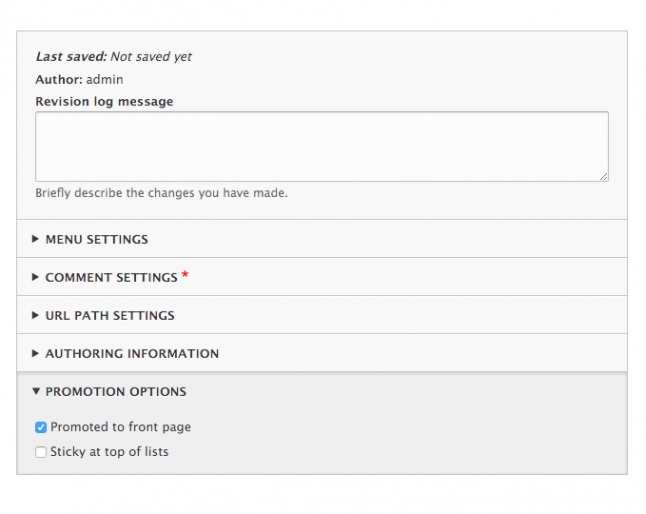This screenshot has width=646, height=514.
Task: Click the red required asterisk icon
Action: coord(185,274)
